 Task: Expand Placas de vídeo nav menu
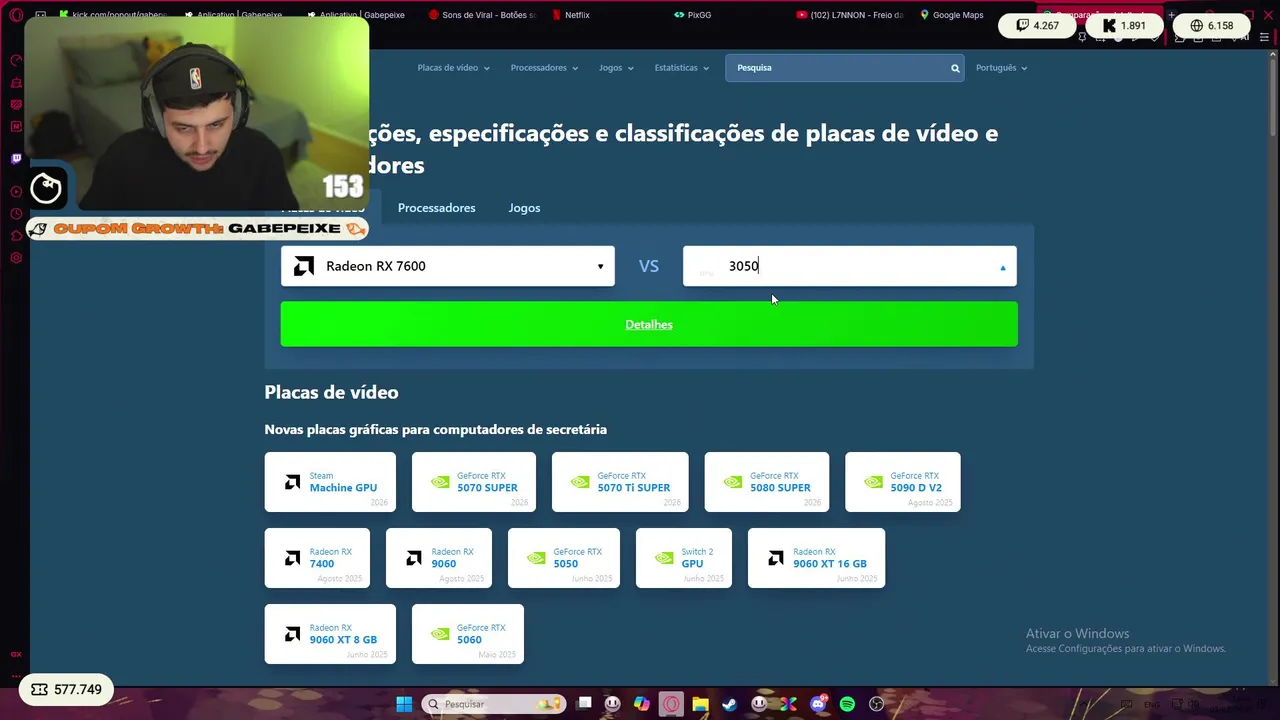[x=453, y=68]
